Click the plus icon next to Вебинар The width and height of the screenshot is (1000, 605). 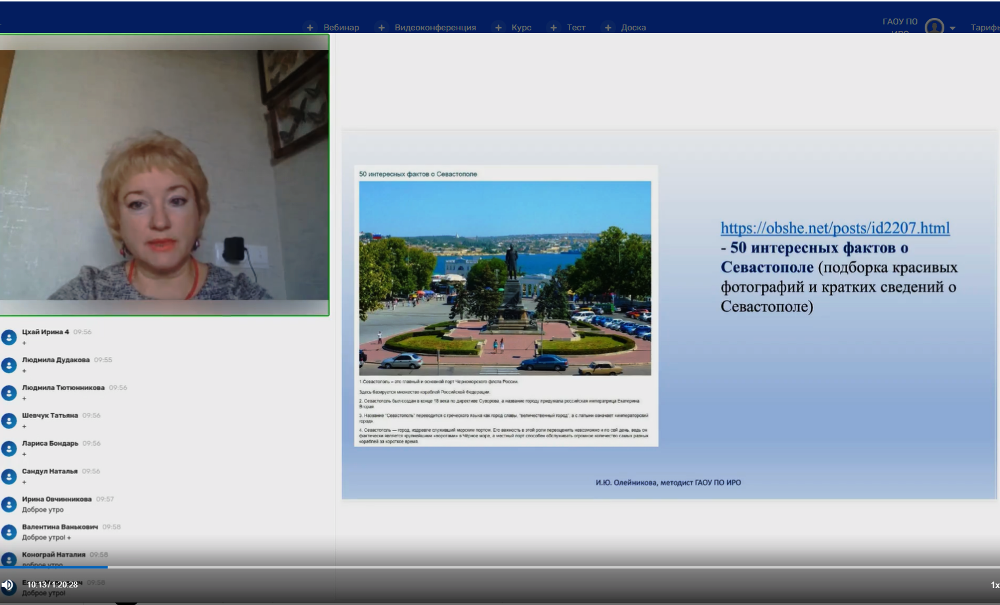click(x=310, y=27)
